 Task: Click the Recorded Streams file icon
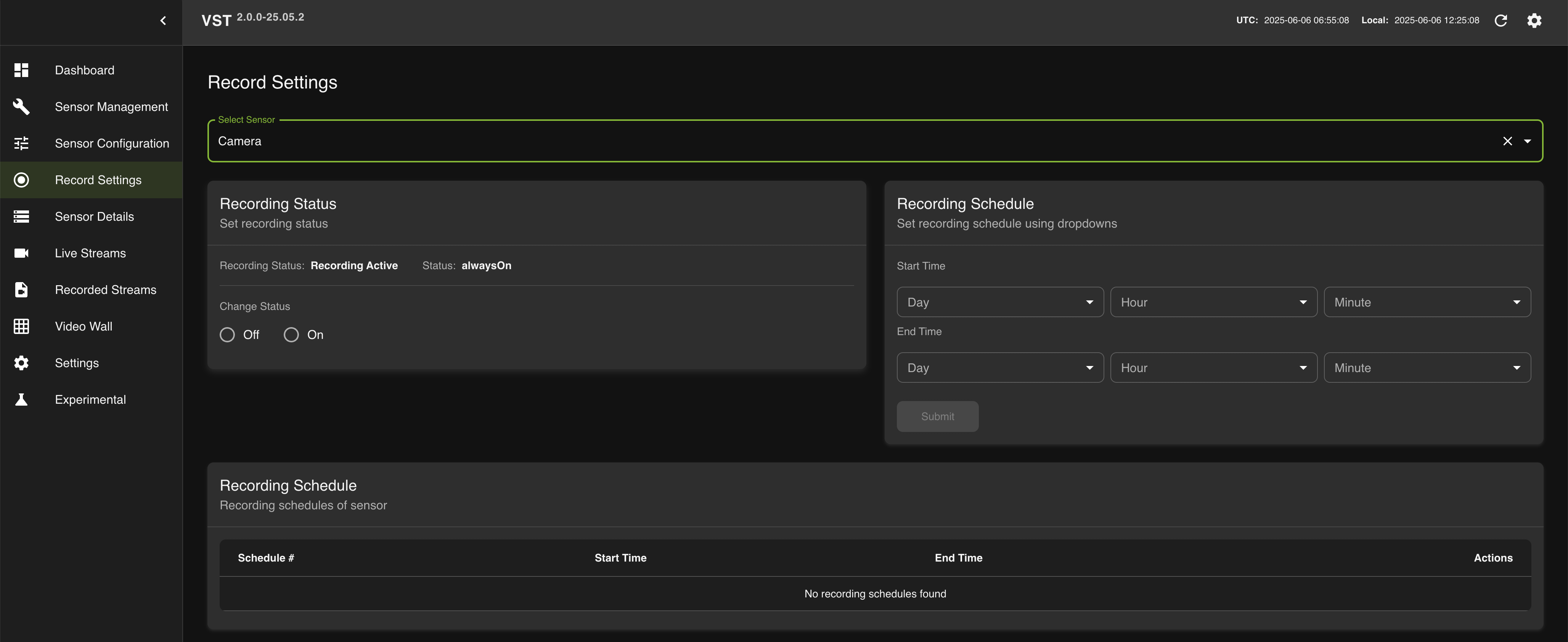coord(21,290)
